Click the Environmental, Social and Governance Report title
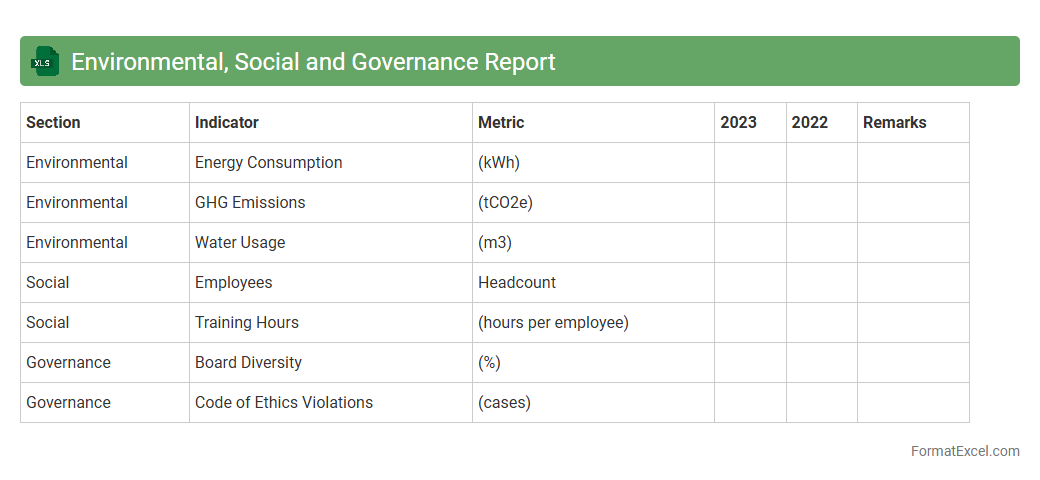Image resolution: width=1040 pixels, height=480 pixels. (313, 61)
